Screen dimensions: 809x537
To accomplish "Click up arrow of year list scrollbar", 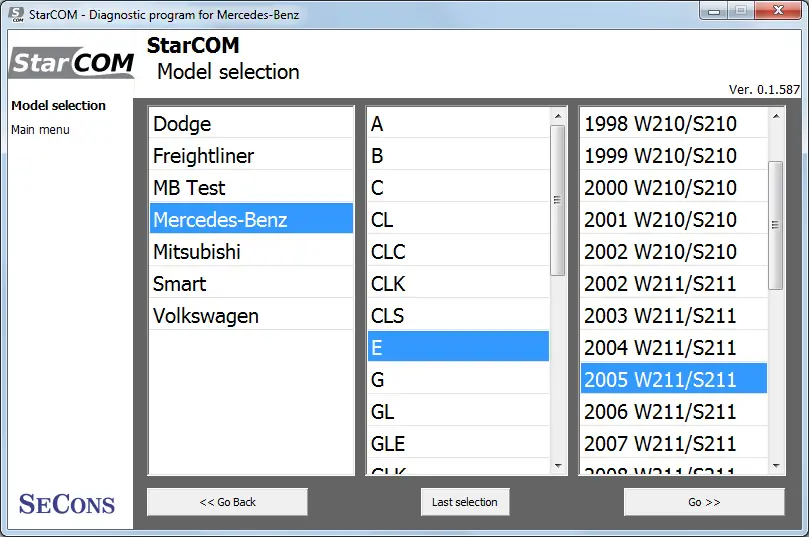I will pyautogui.click(x=776, y=117).
